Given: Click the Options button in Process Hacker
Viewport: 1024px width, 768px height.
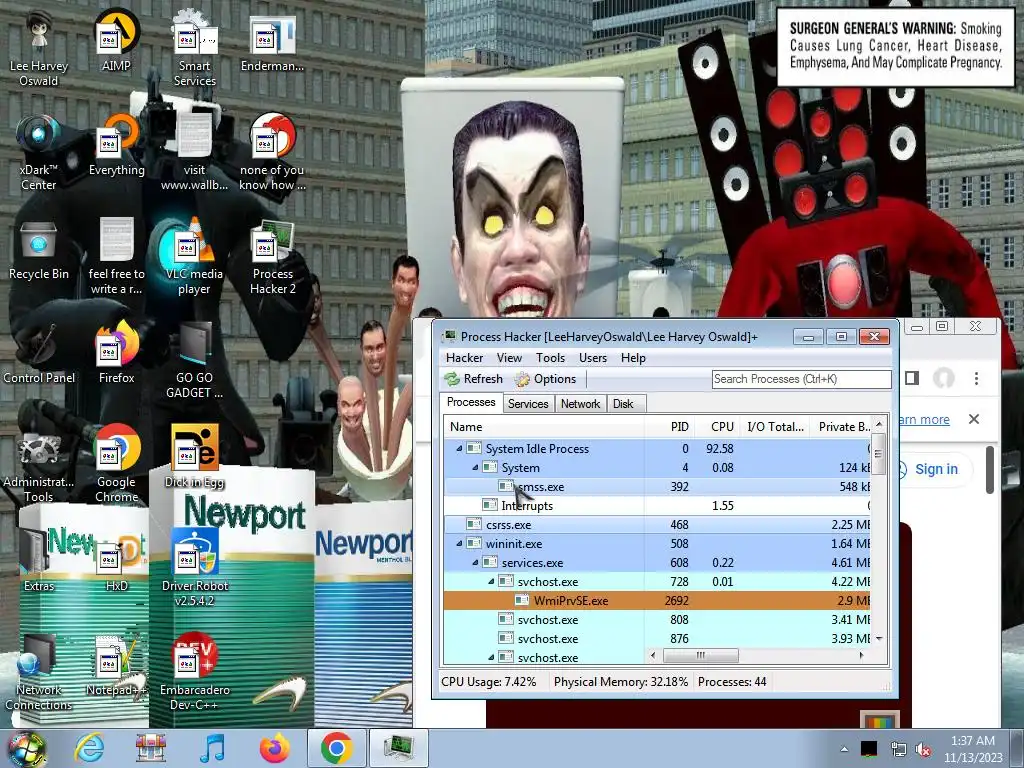Looking at the screenshot, I should pyautogui.click(x=545, y=379).
